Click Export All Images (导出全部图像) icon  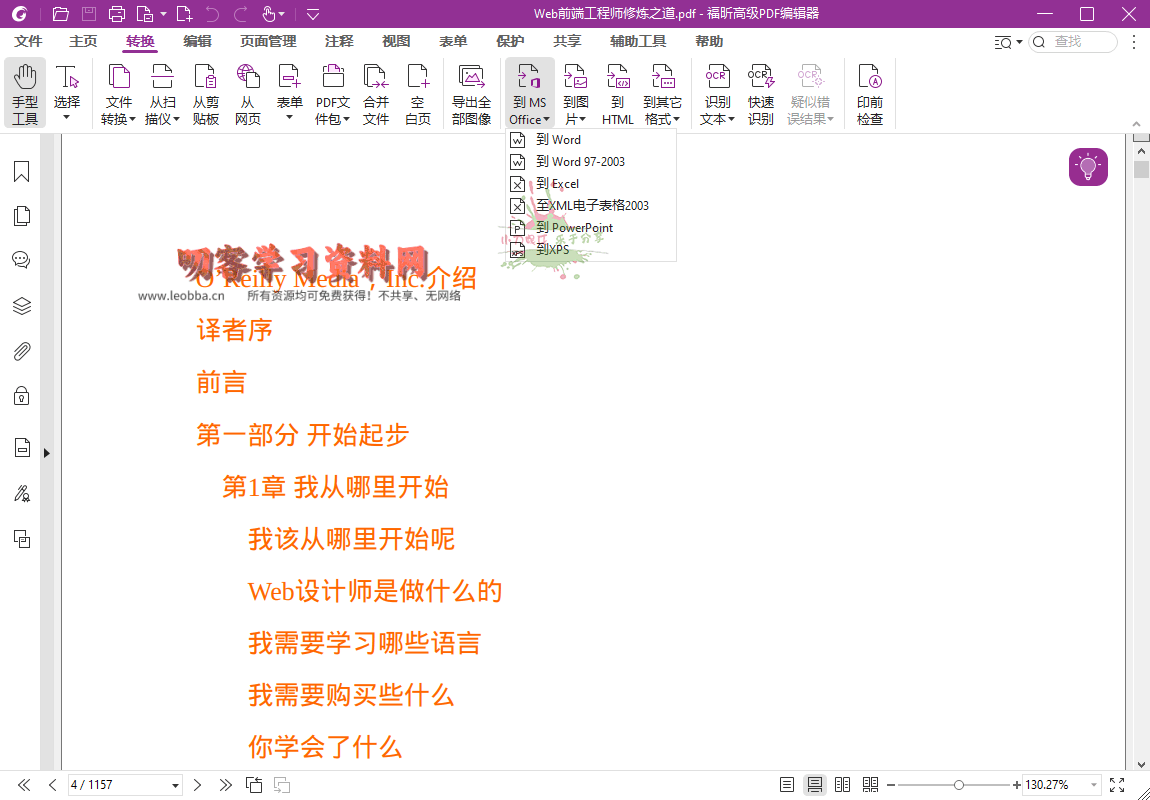pos(471,93)
